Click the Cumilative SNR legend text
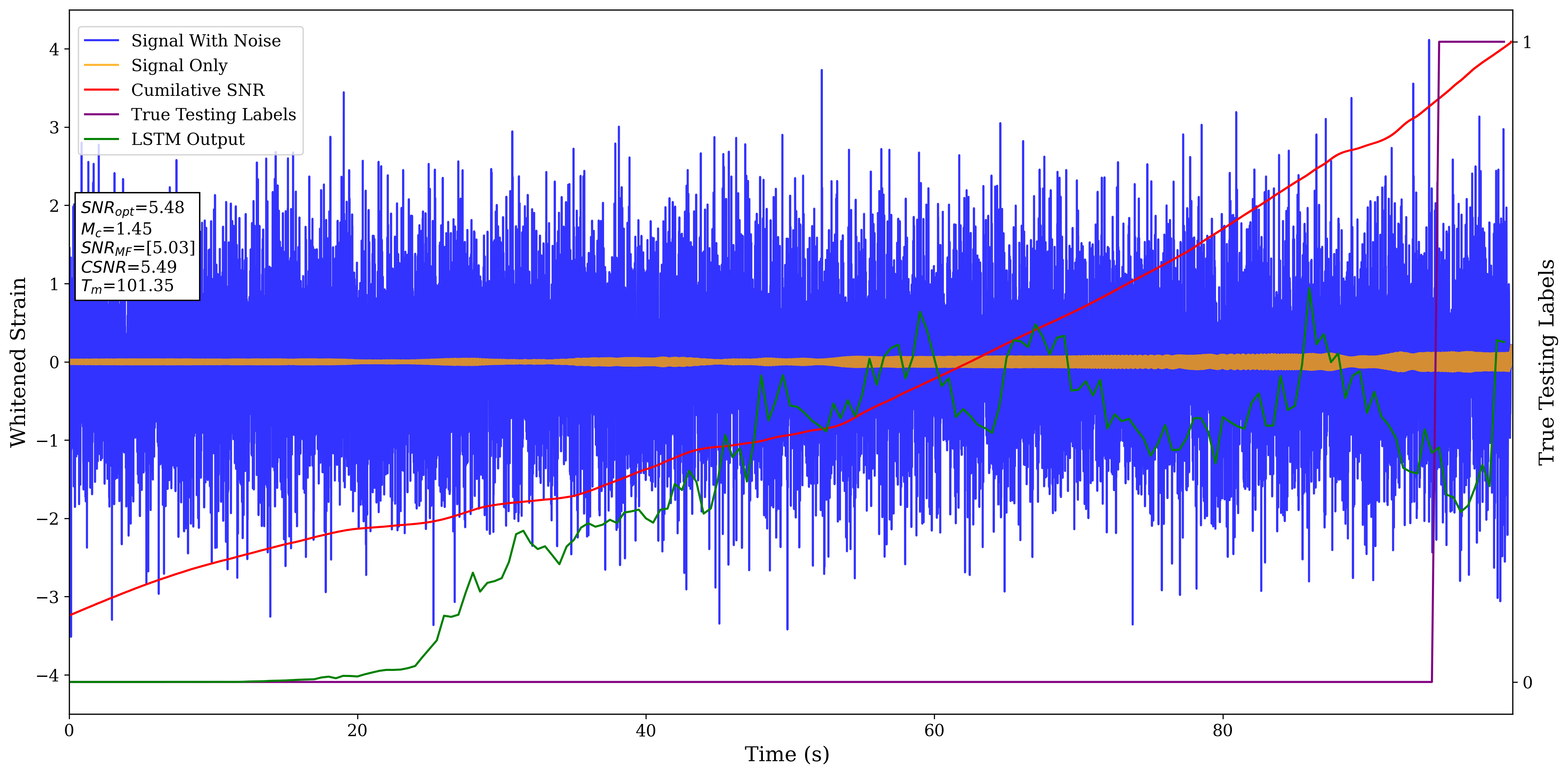 [x=198, y=90]
